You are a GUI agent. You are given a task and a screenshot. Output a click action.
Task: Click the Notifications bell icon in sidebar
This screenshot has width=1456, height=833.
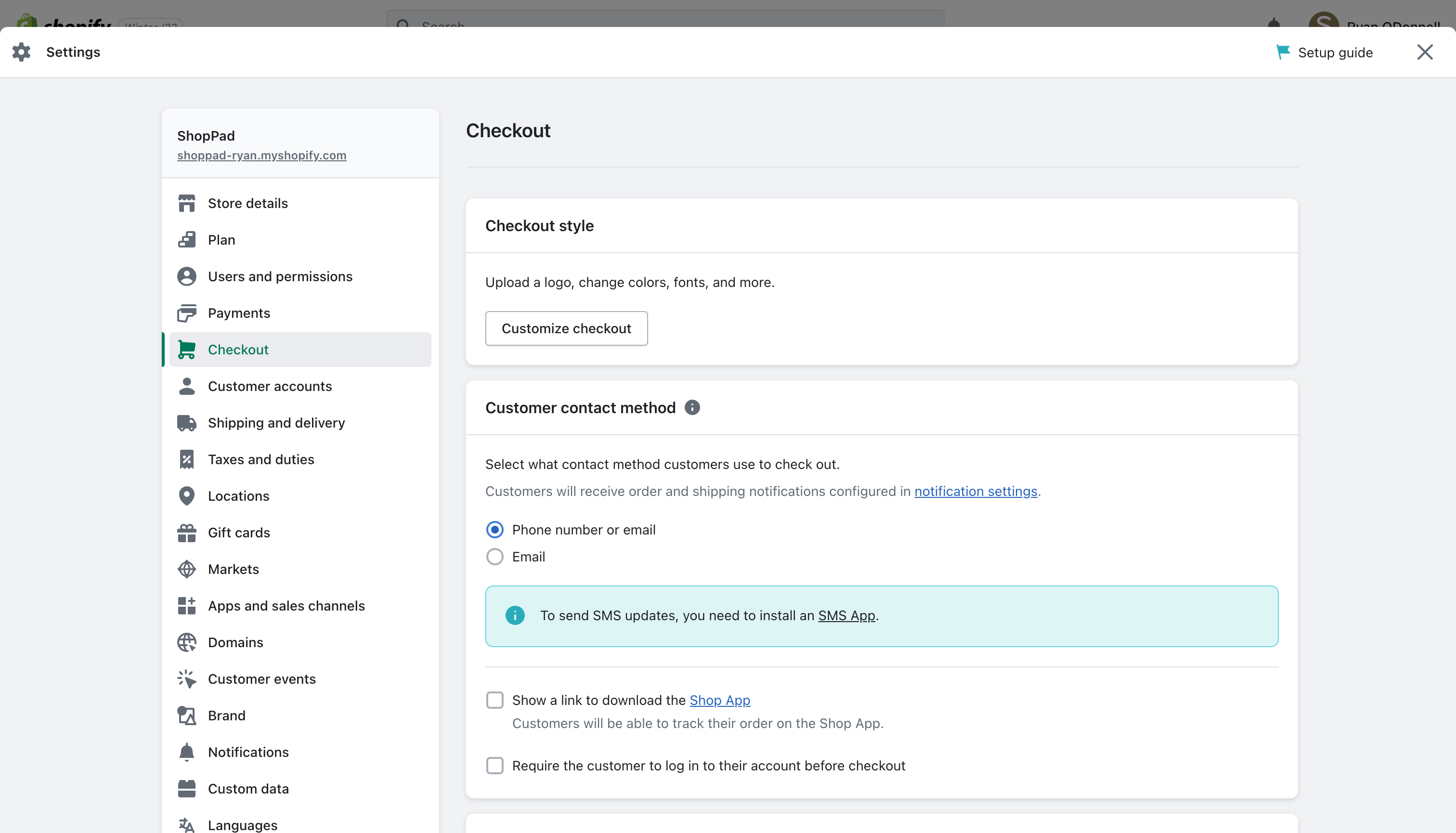(x=186, y=753)
